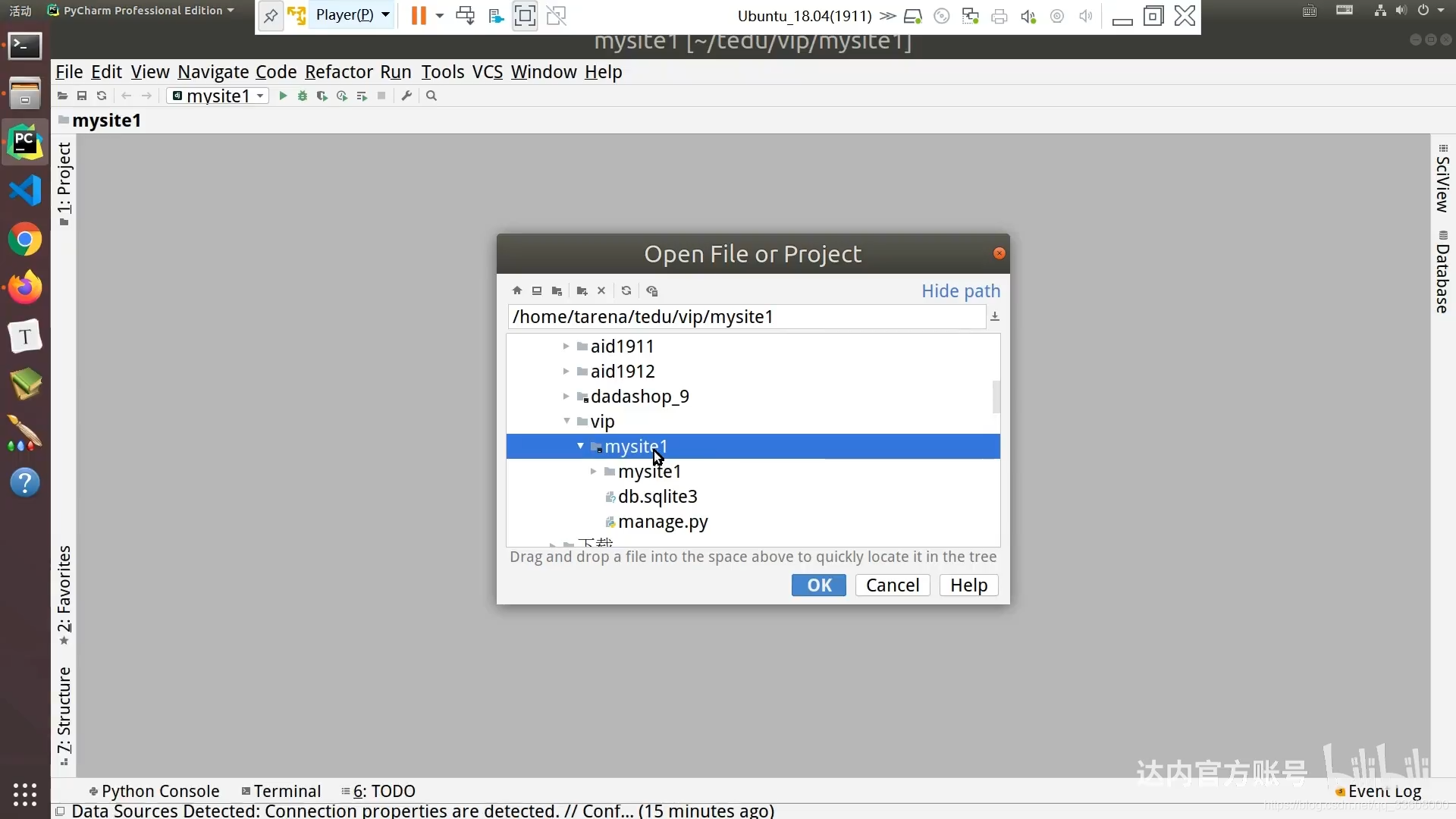This screenshot has height=819, width=1456.
Task: Expand the dadashop_9 folder
Action: click(x=566, y=397)
